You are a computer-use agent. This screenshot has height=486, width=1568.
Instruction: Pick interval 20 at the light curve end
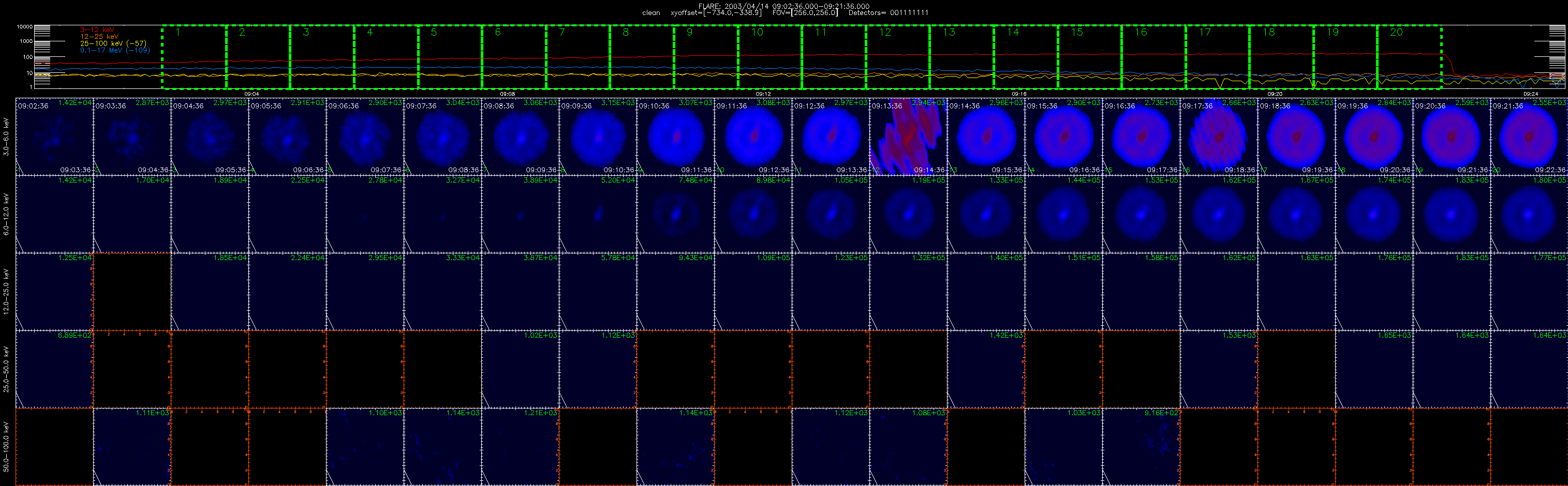click(1409, 56)
